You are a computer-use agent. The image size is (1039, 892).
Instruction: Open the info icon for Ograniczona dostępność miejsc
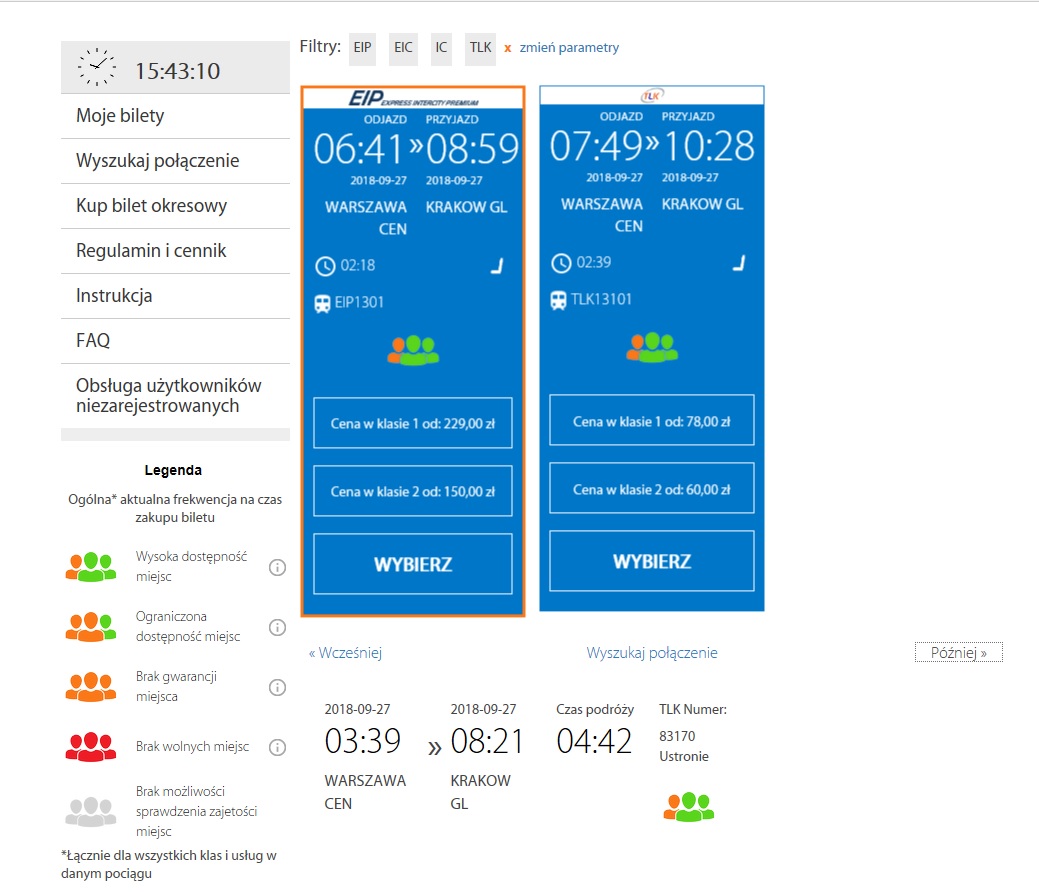(277, 627)
